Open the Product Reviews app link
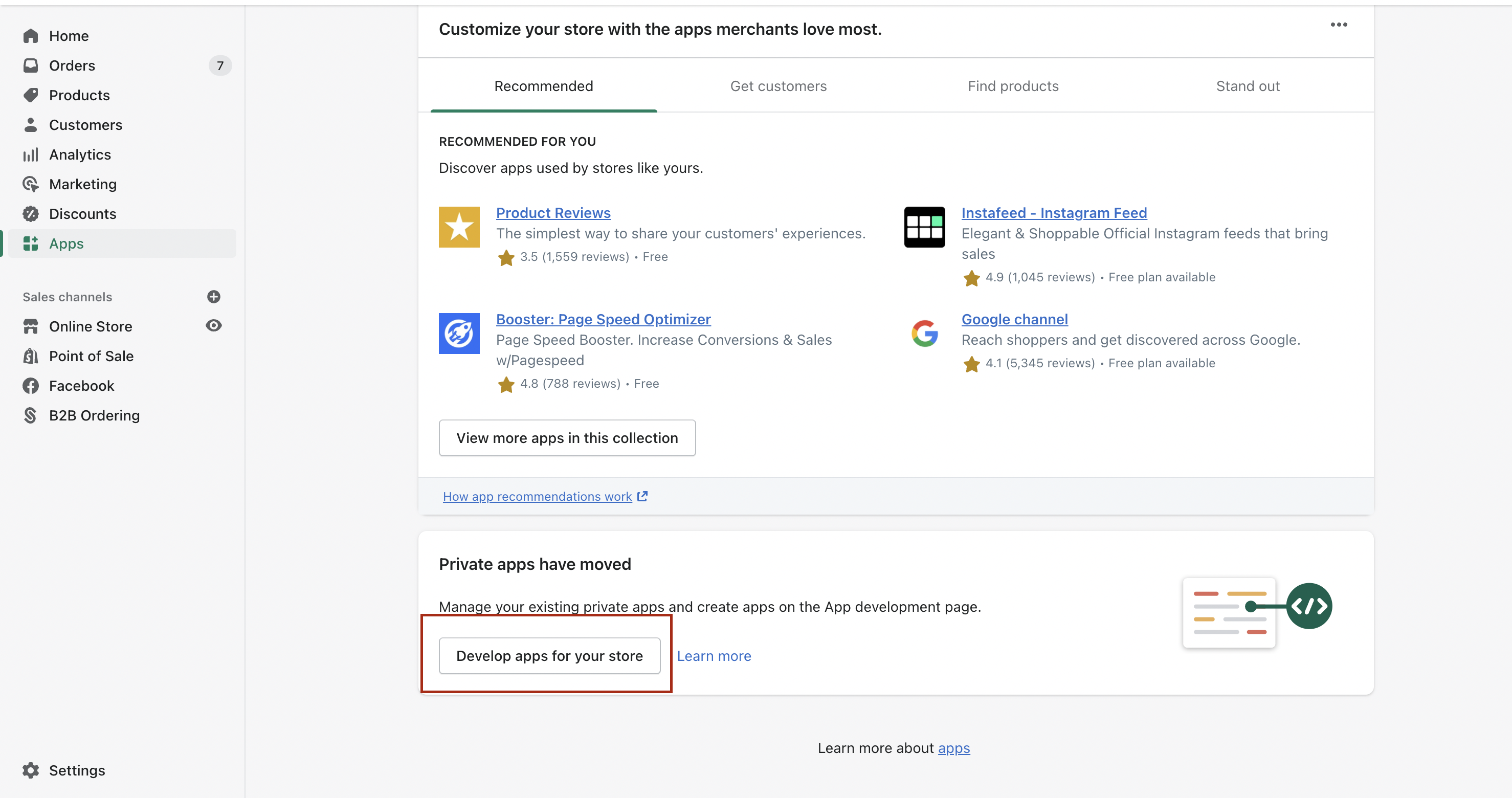The height and width of the screenshot is (798, 1512). click(x=553, y=213)
